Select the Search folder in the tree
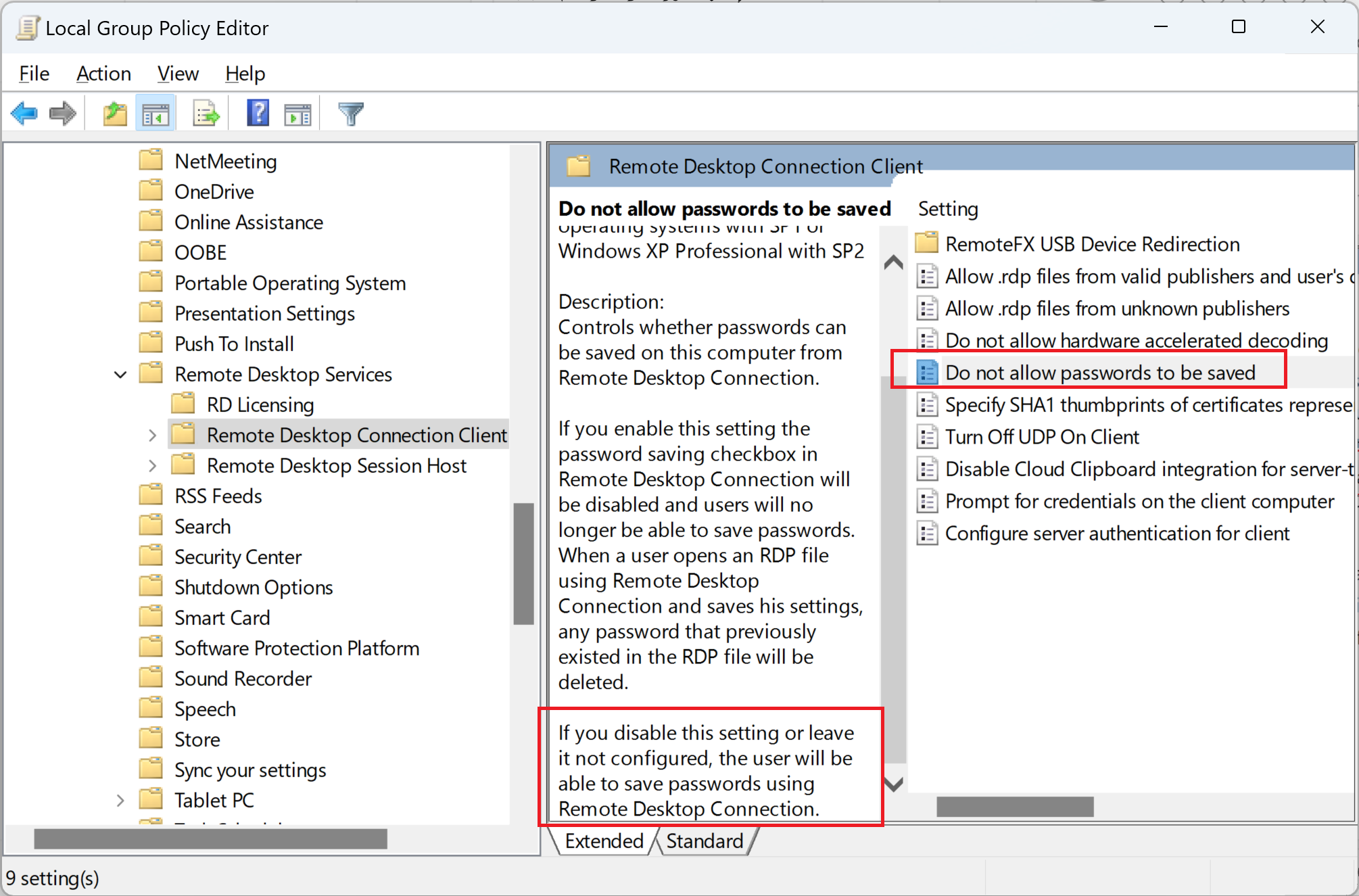1359x896 pixels. (x=202, y=526)
